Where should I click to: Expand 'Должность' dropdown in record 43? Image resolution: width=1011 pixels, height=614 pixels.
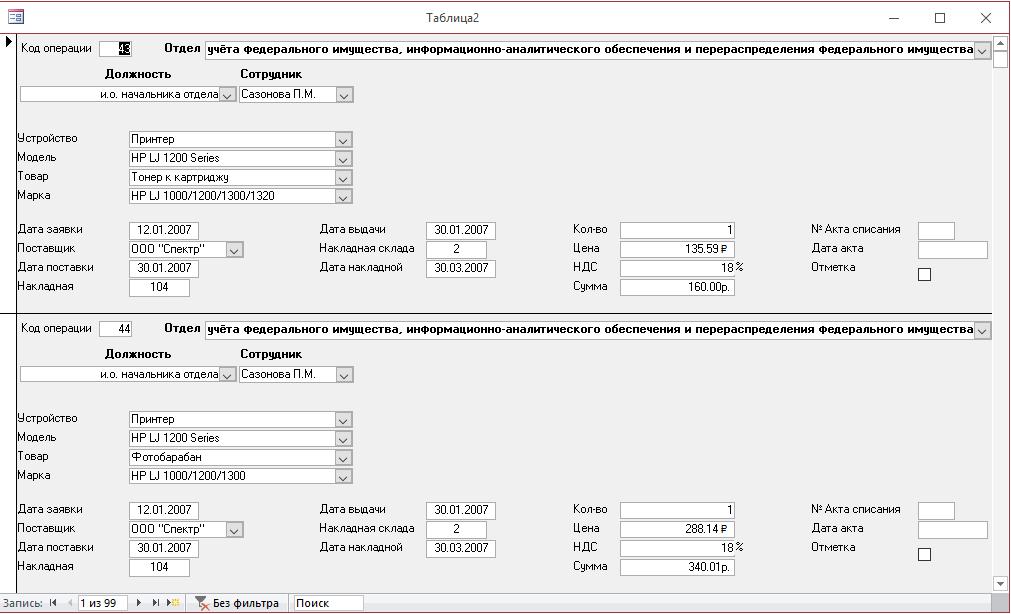[227, 95]
